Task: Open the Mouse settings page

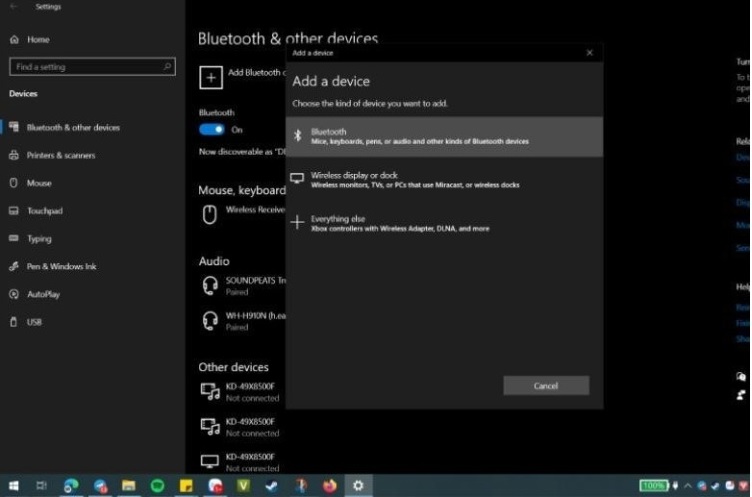Action: pyautogui.click(x=39, y=183)
